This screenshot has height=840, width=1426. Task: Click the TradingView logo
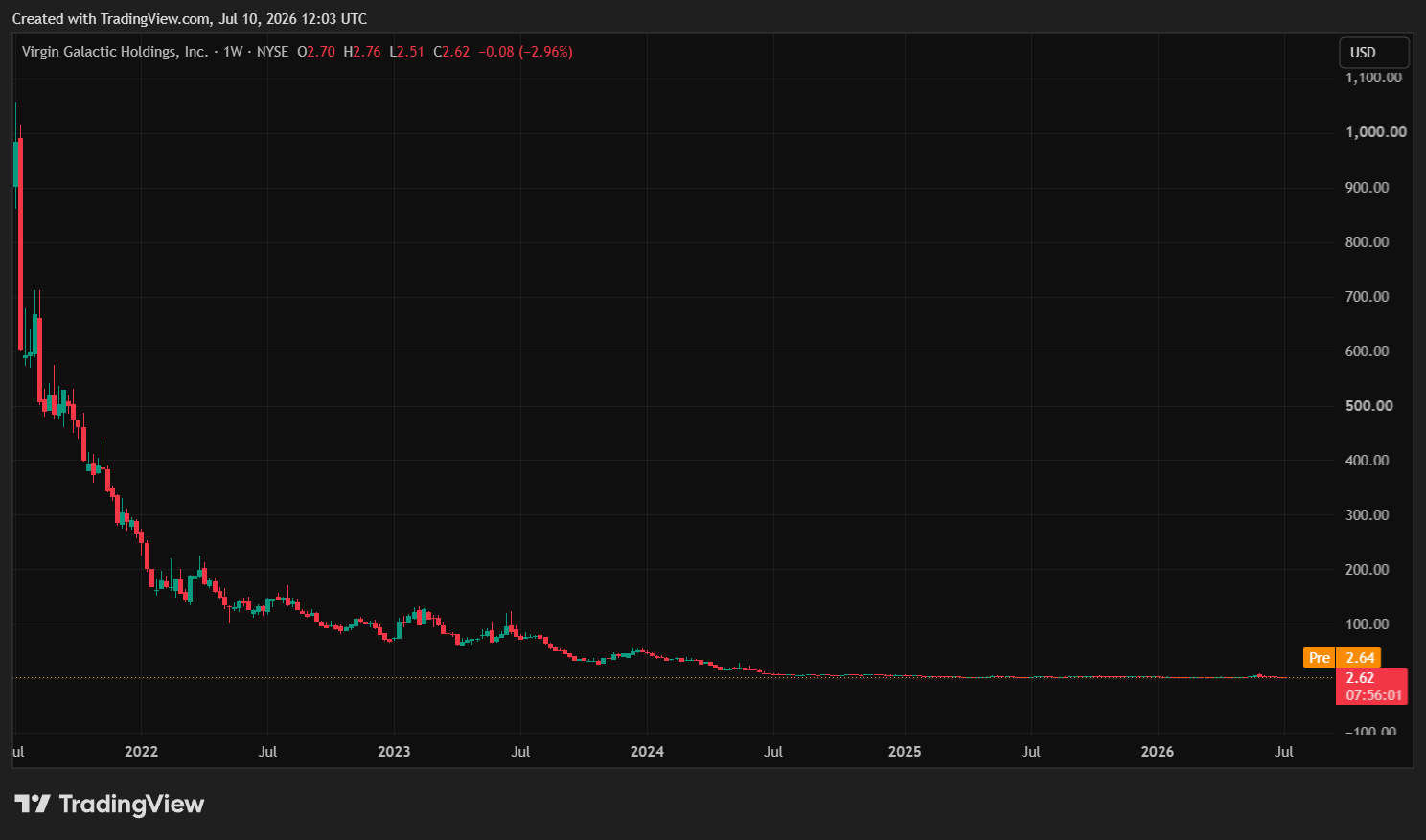109,804
